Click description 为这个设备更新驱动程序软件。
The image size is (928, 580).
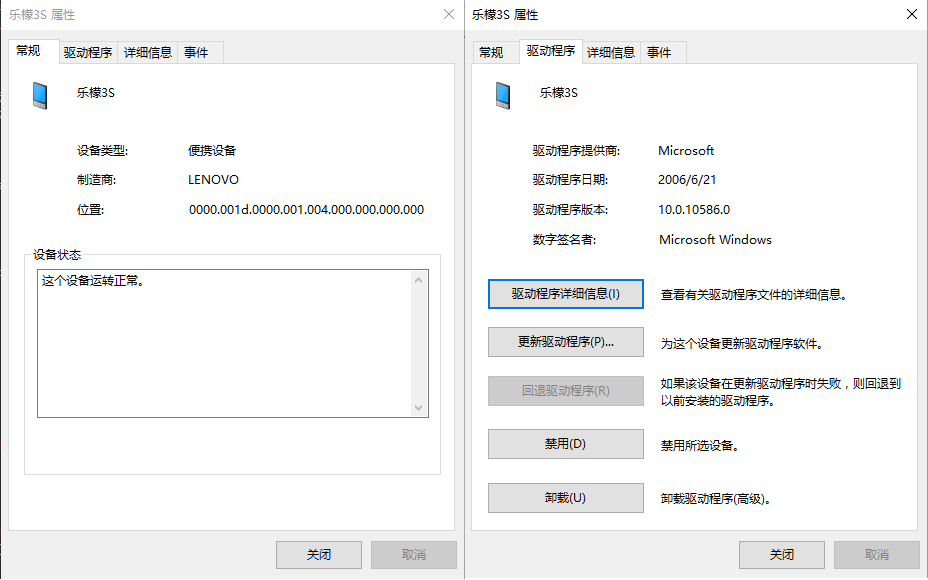click(x=742, y=344)
